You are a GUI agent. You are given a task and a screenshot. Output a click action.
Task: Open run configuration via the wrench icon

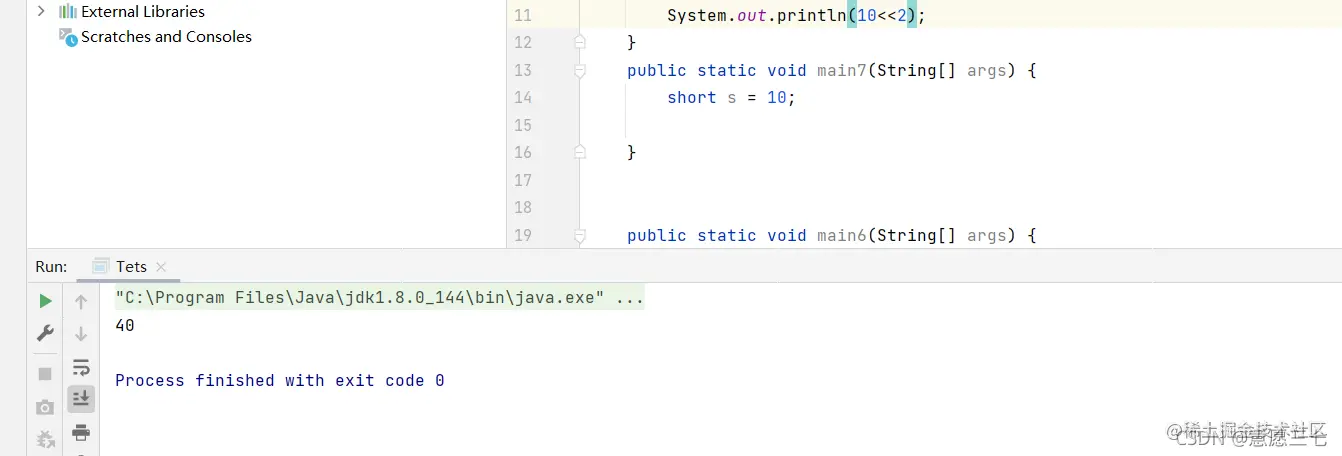45,333
